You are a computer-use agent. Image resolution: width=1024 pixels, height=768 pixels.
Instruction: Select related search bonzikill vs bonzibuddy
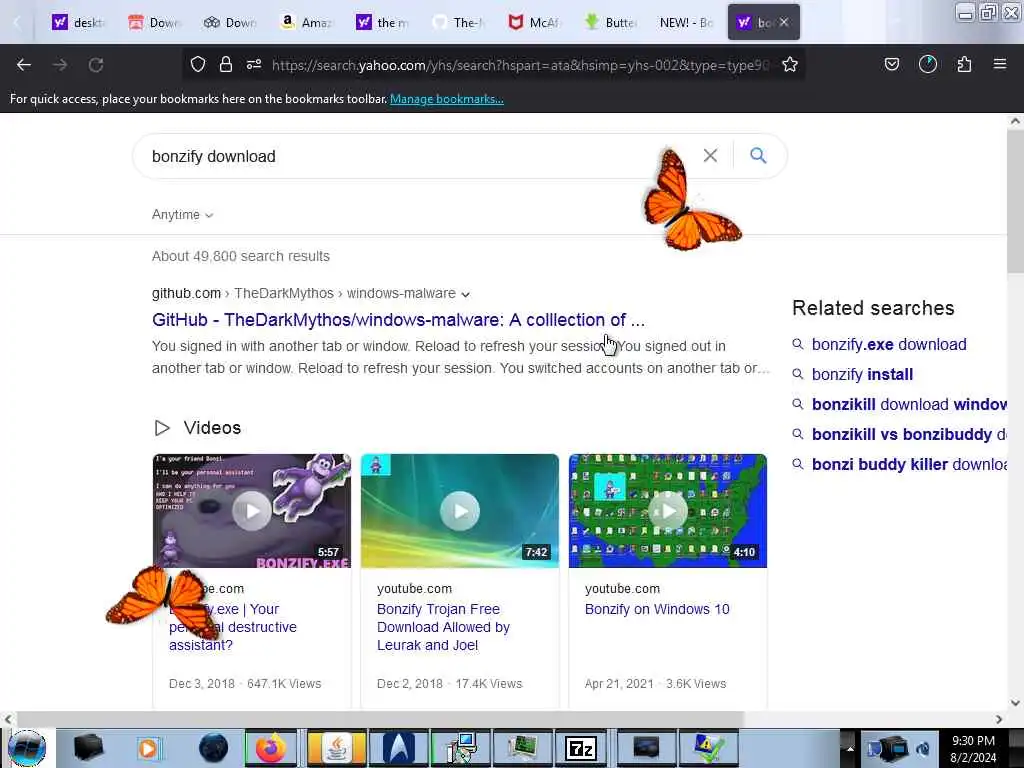(x=909, y=434)
